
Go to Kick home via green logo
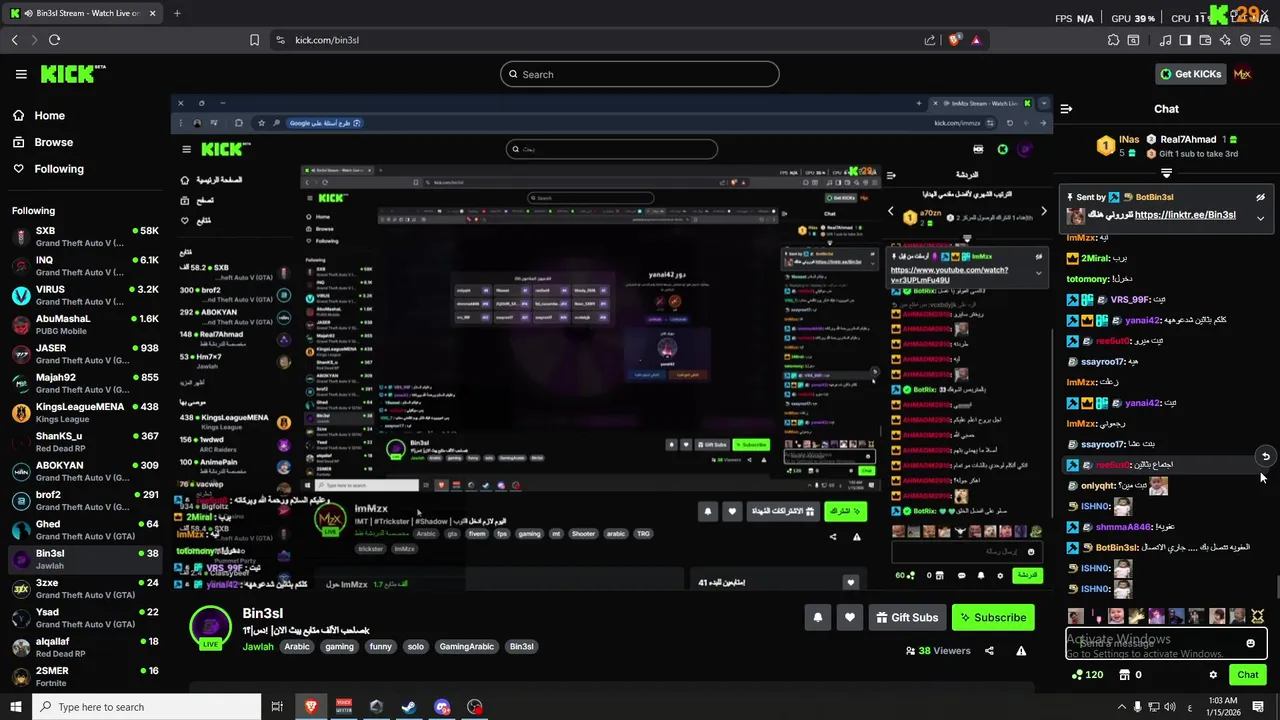click(72, 74)
